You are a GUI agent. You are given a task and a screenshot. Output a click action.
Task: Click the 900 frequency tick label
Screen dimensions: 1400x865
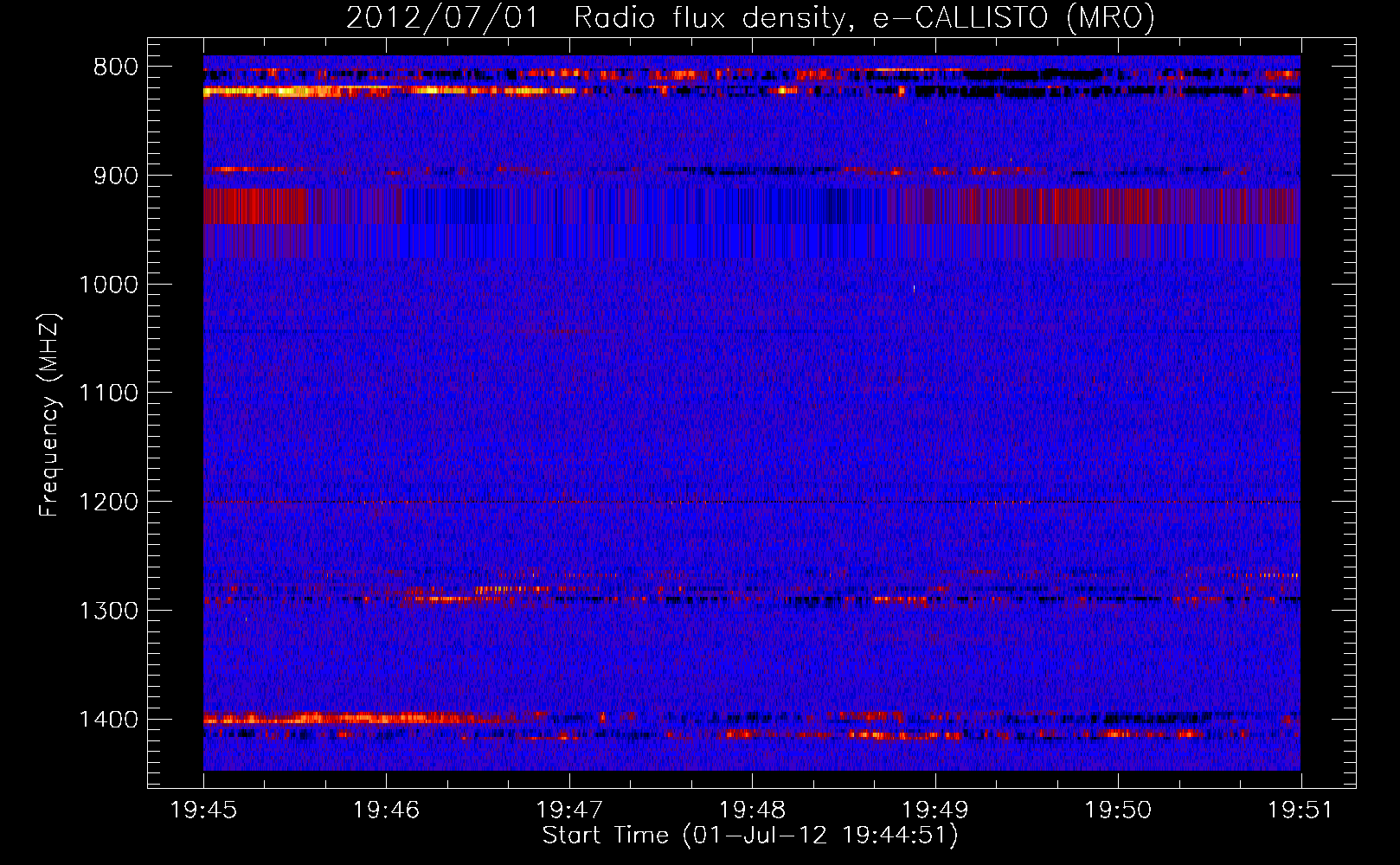115,176
